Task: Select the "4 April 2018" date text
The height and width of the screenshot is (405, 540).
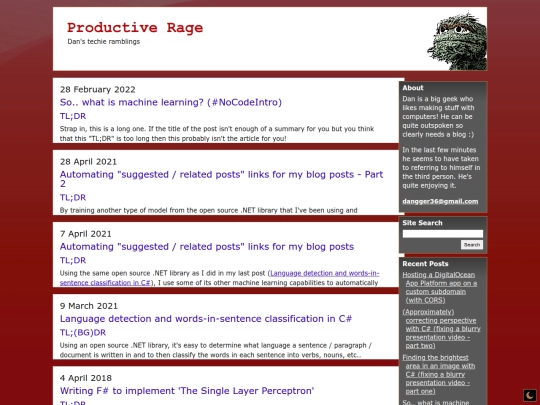Action: pos(85,378)
